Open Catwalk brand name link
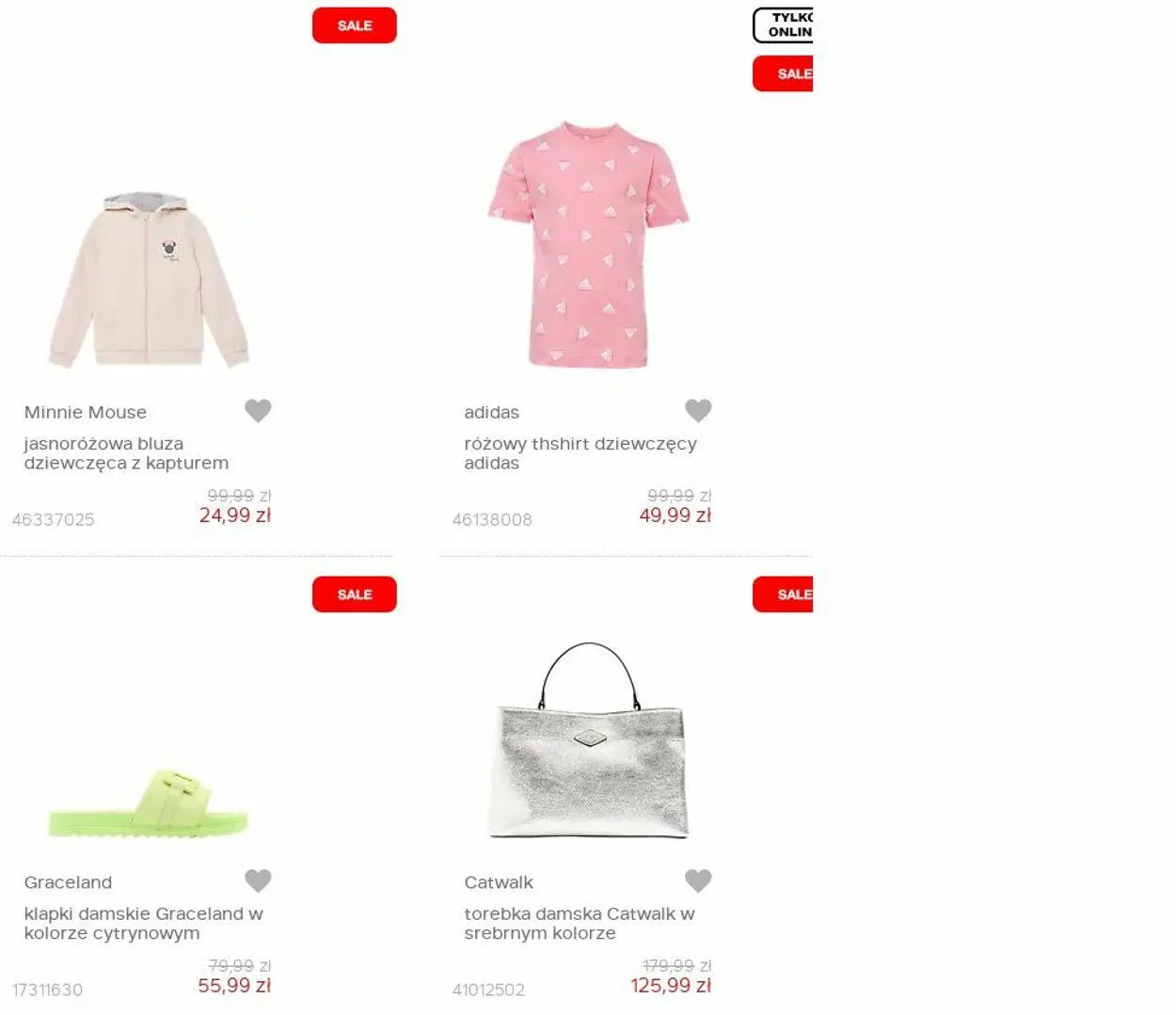Image resolution: width=1176 pixels, height=1015 pixels. 499,882
